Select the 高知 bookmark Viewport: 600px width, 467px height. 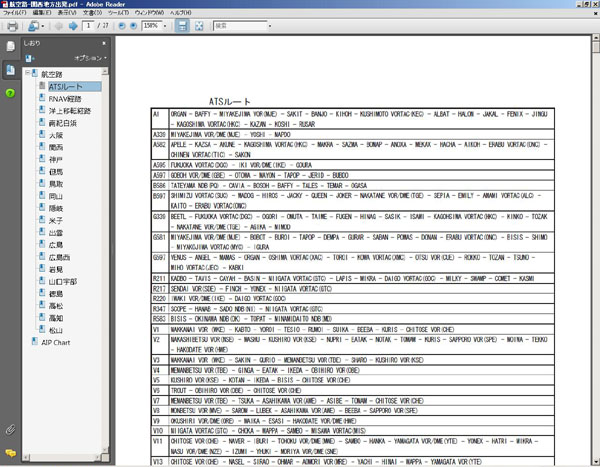point(56,318)
